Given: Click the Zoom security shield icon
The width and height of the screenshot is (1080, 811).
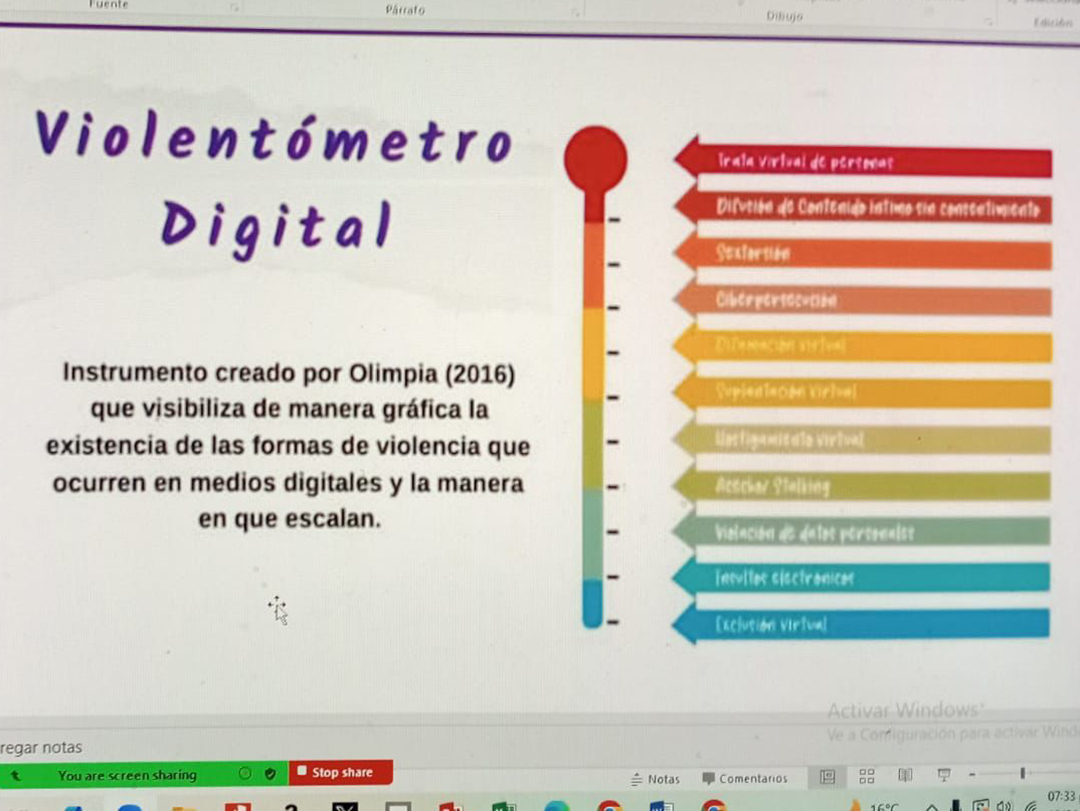Looking at the screenshot, I should click(x=270, y=774).
